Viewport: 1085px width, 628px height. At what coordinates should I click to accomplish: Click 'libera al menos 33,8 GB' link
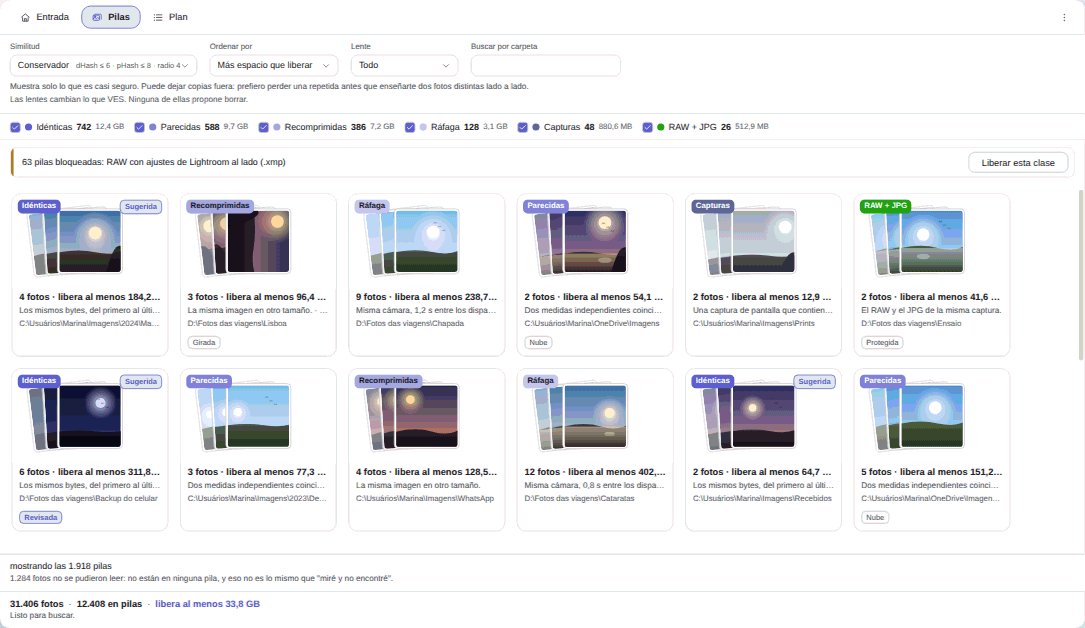click(x=208, y=604)
